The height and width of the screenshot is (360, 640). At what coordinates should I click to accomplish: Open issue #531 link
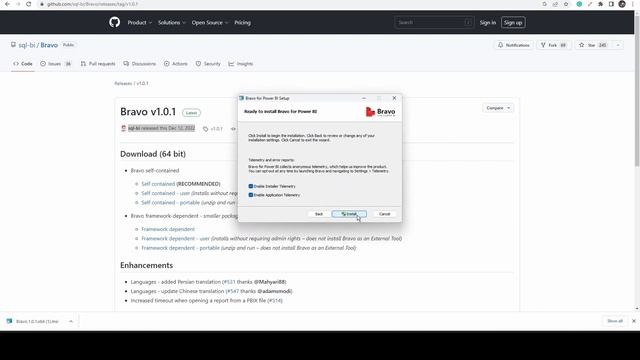click(x=229, y=282)
